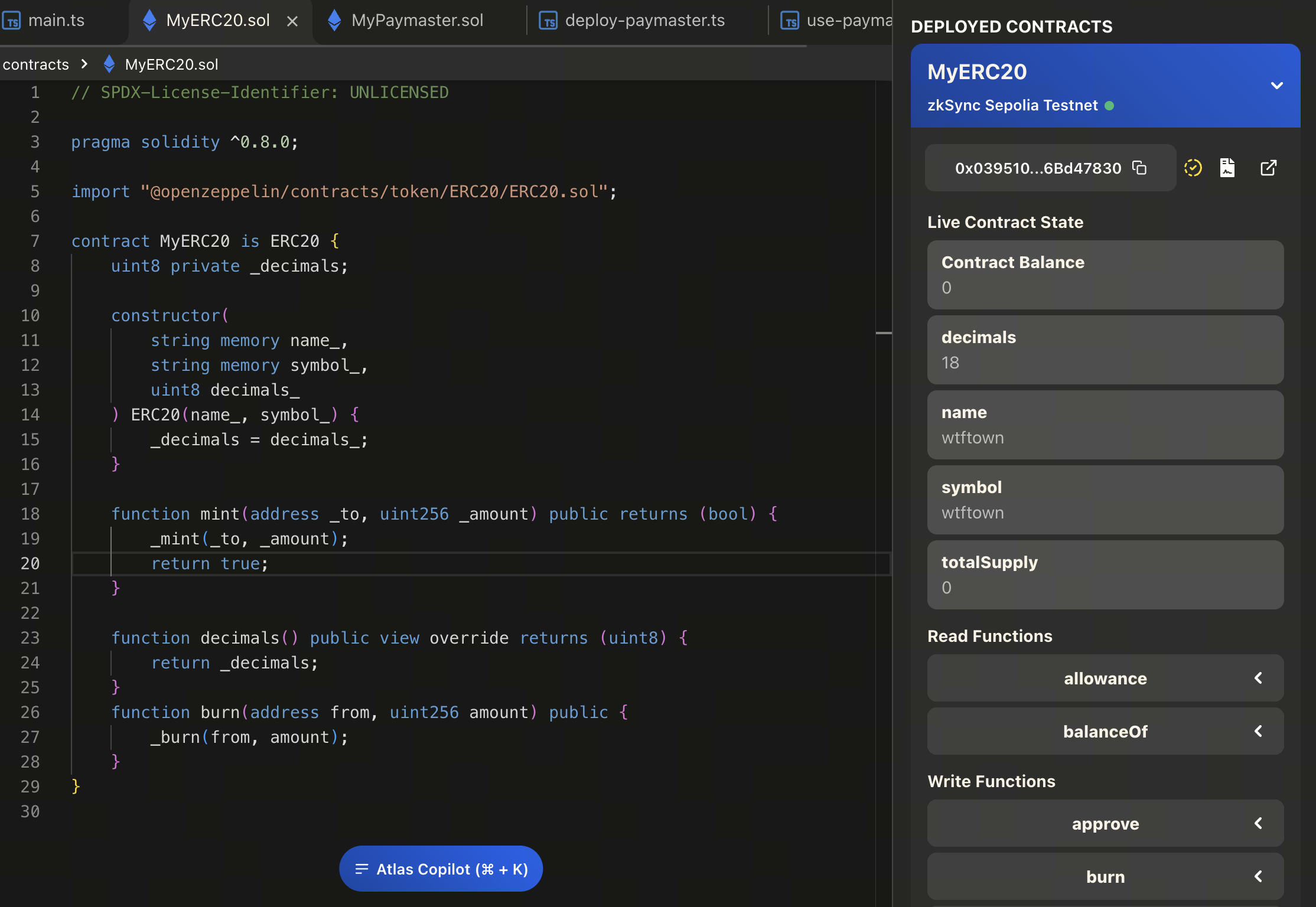Click the function burn declaration line
This screenshot has height=907, width=1316.
370,712
